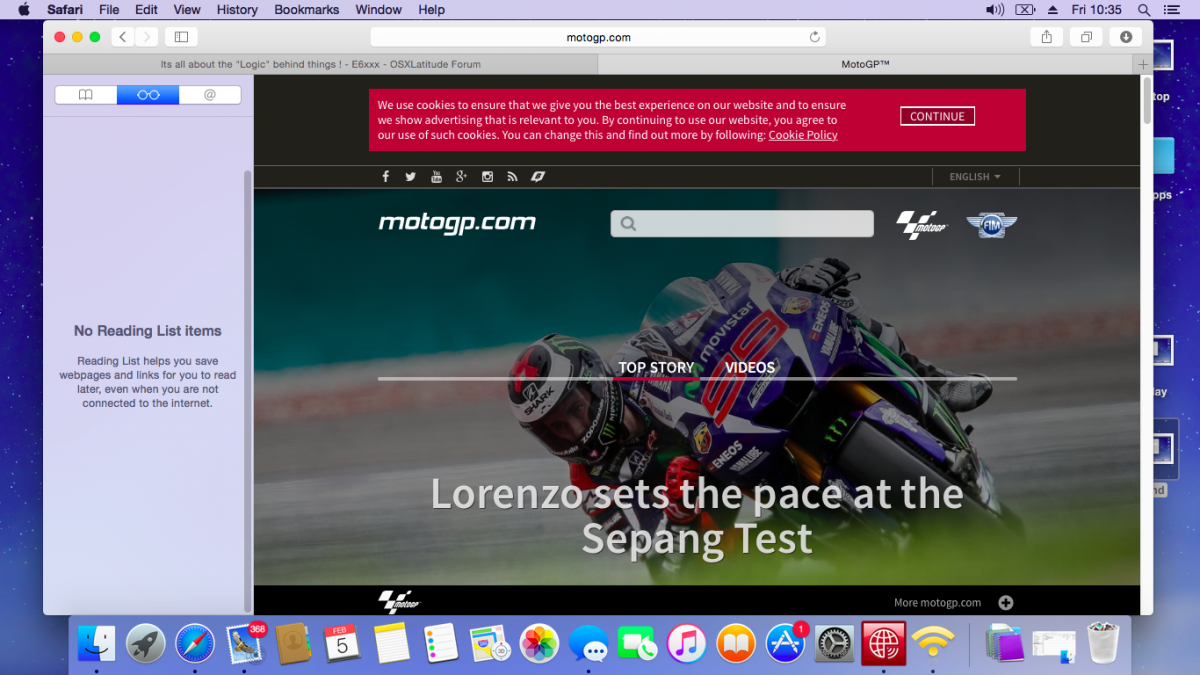Click the footer MotoGP logo
This screenshot has height=675, width=1200.
click(x=399, y=601)
